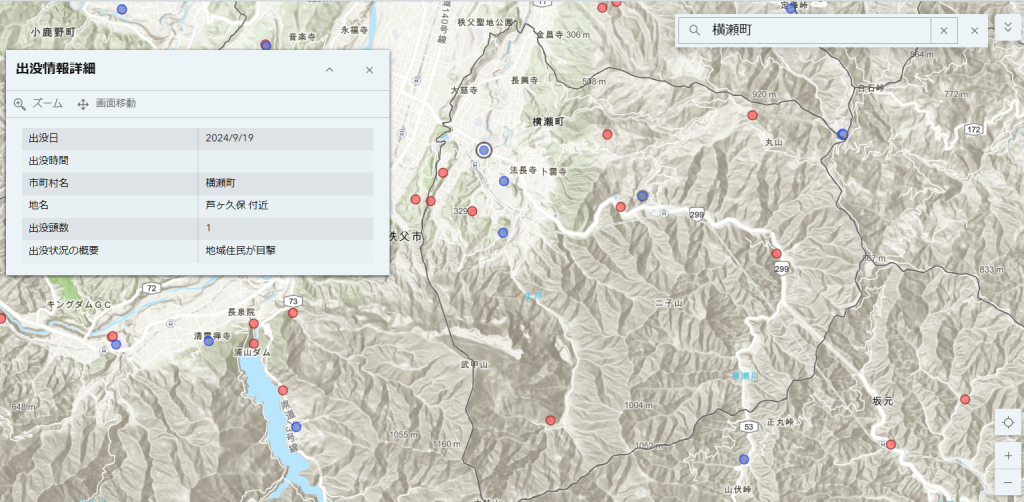Close the search widget
The width and height of the screenshot is (1024, 502).
pos(974,31)
